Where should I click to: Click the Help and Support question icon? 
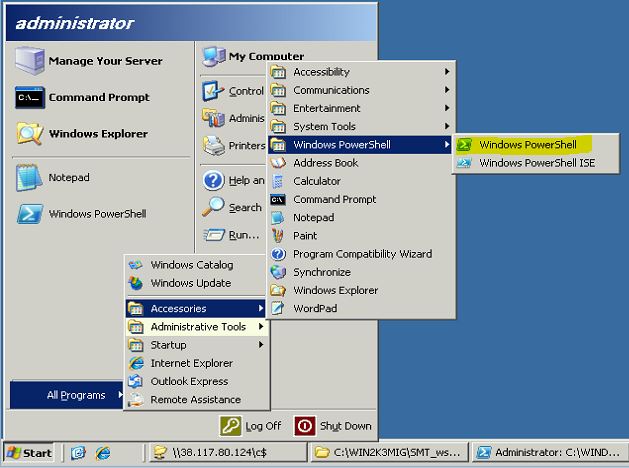point(213,180)
